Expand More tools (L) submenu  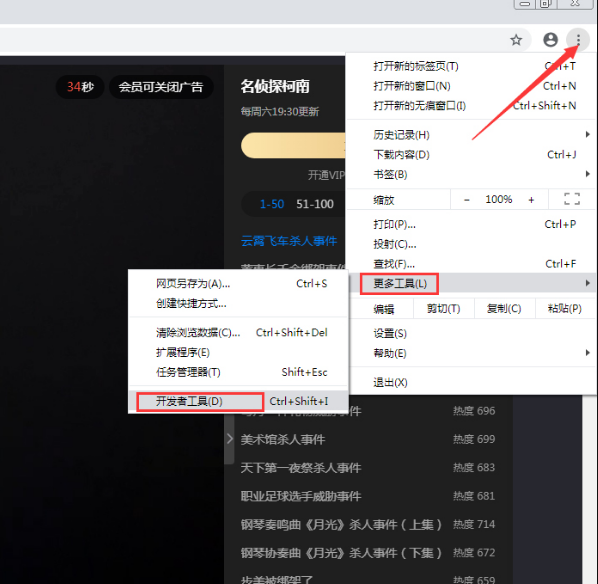471,283
